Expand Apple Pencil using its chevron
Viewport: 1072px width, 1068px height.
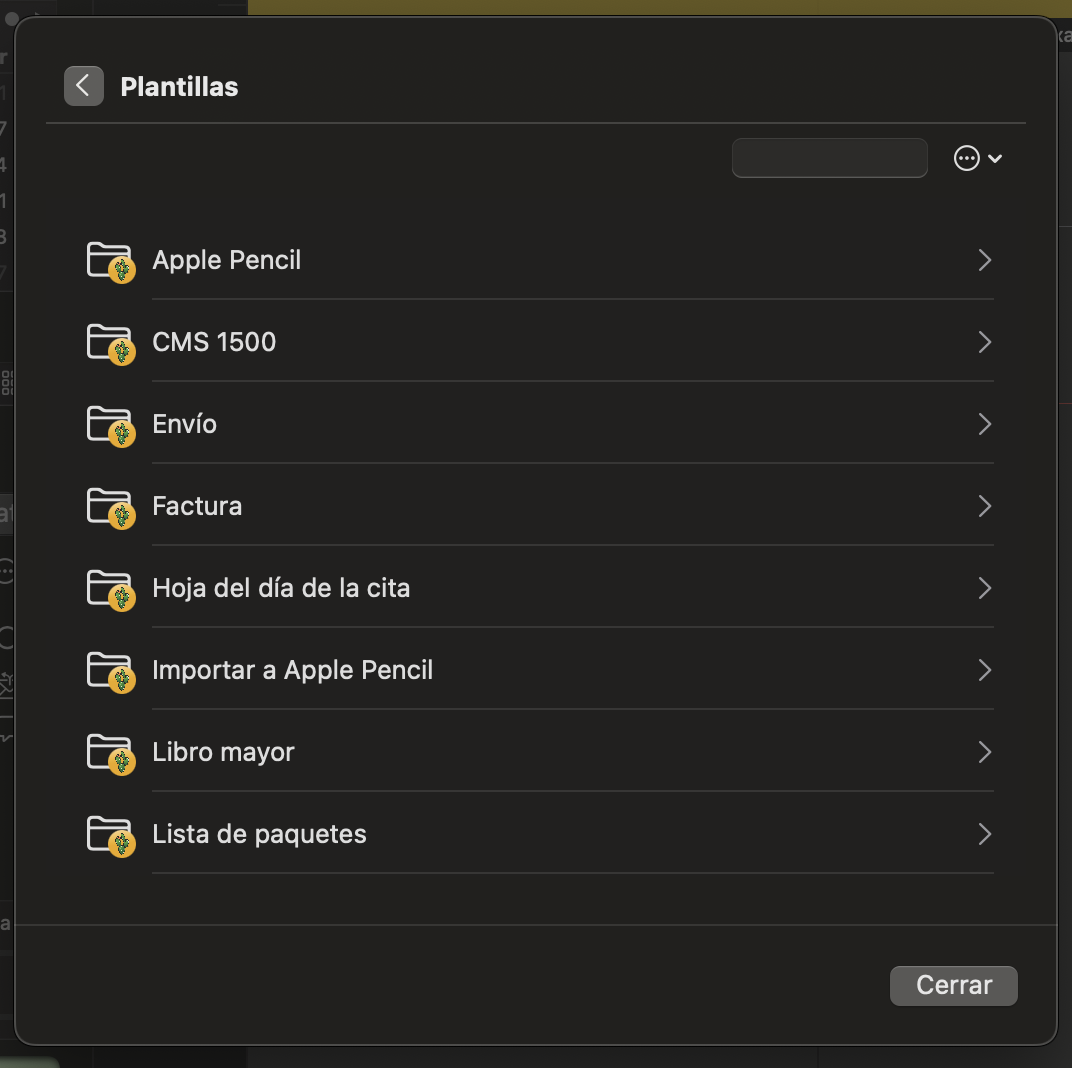coord(984,260)
